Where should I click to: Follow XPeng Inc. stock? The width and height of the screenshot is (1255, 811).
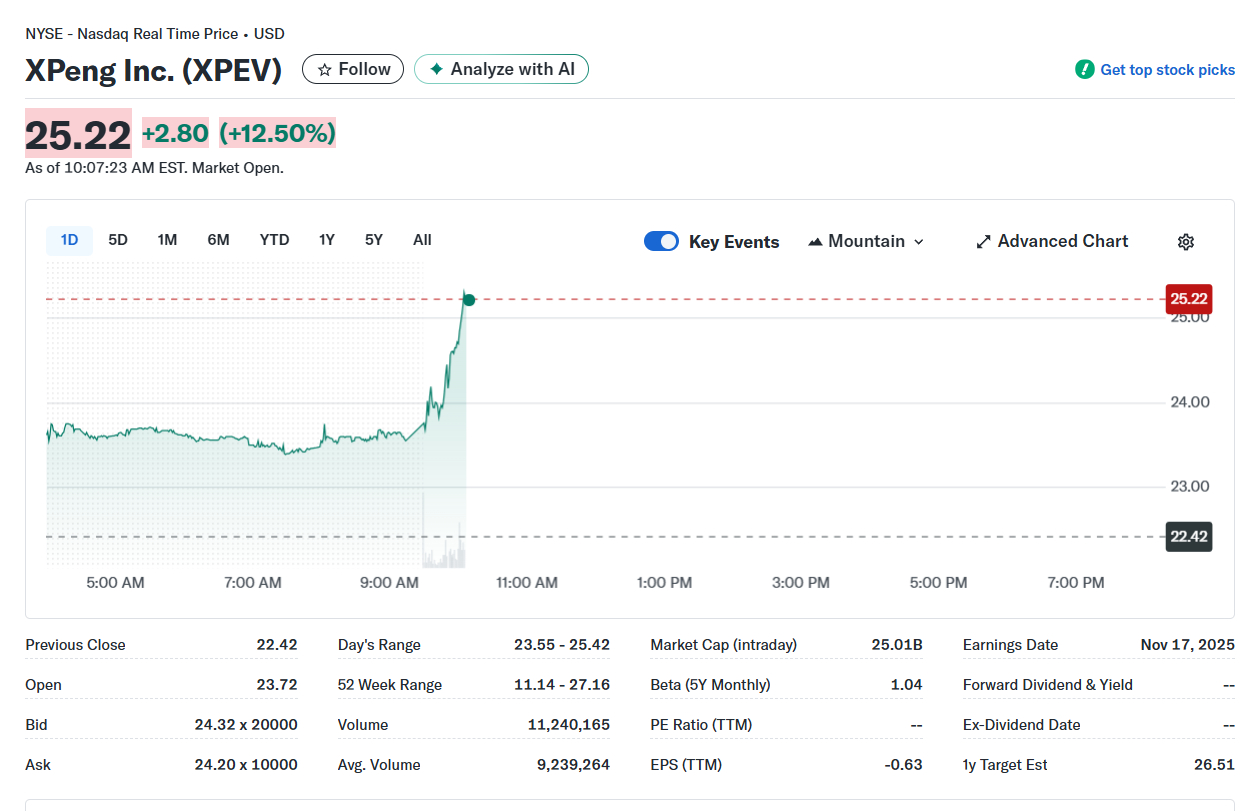[353, 69]
